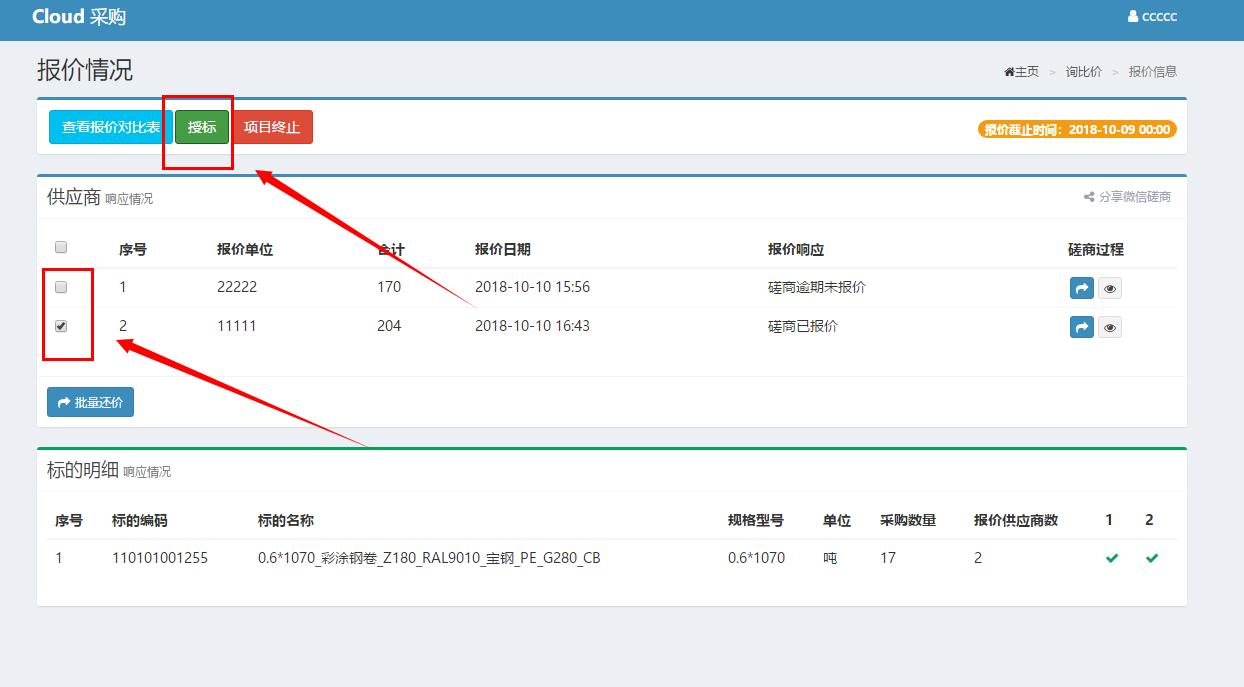The image size is (1244, 687).
Task: Open user profile ccccc in header
Action: (1152, 17)
